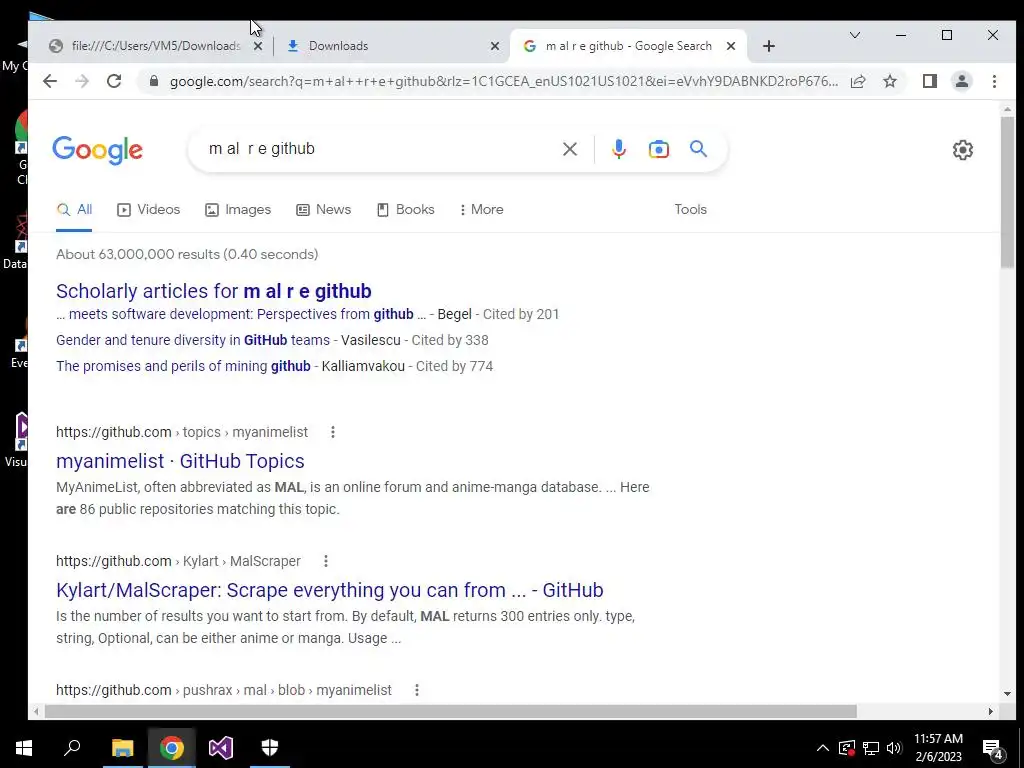1024x768 pixels.
Task: Switch to Images results
Action: click(238, 210)
